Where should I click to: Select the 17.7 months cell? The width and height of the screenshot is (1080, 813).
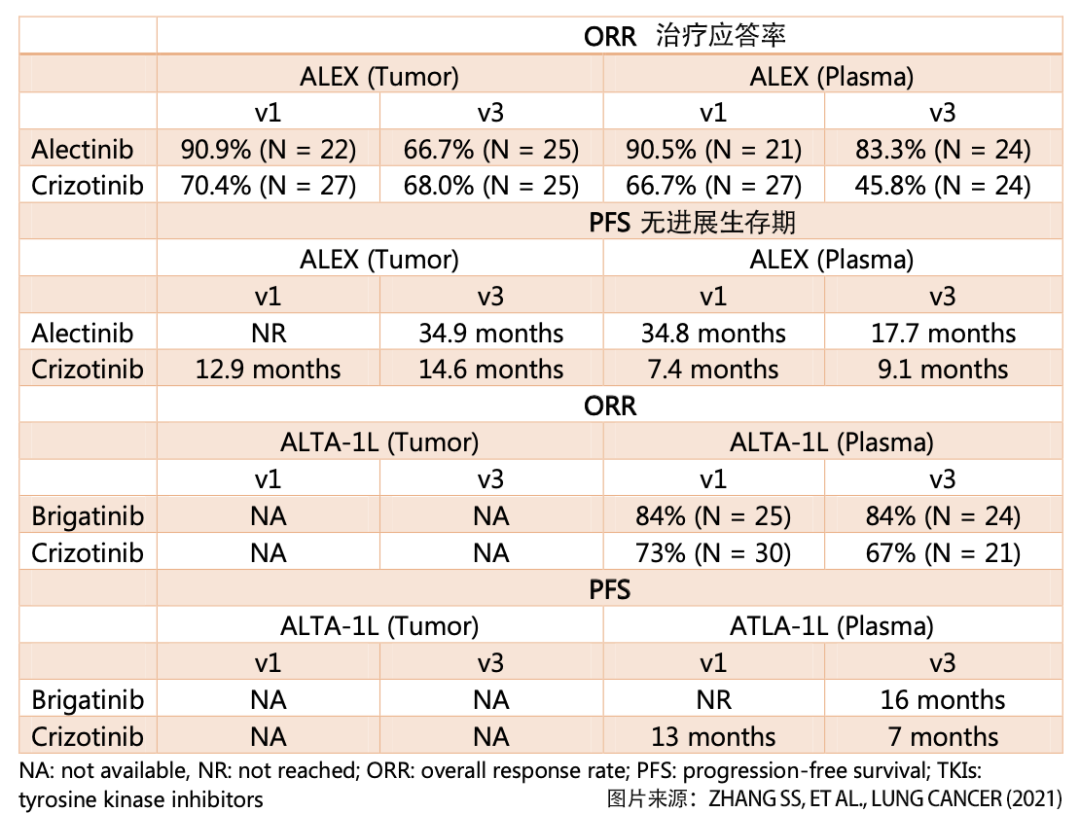click(x=942, y=333)
